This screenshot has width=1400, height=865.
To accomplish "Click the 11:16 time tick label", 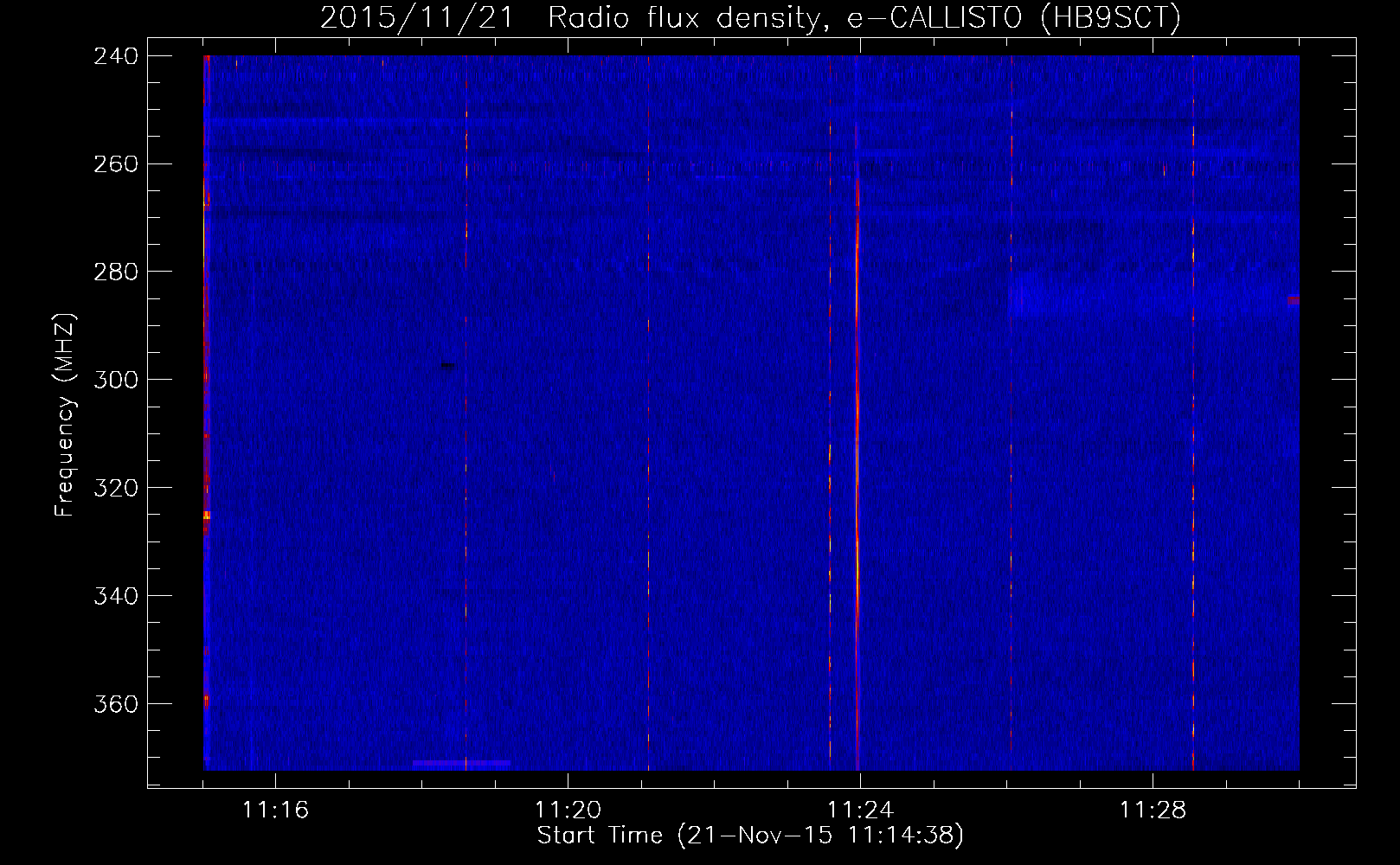I will click(x=275, y=811).
